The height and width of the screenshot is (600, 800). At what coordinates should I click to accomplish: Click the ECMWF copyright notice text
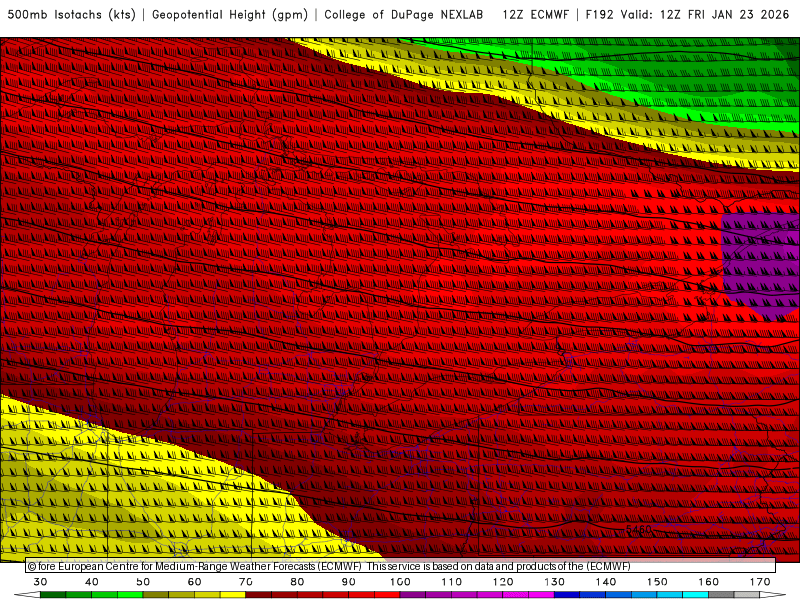329,566
